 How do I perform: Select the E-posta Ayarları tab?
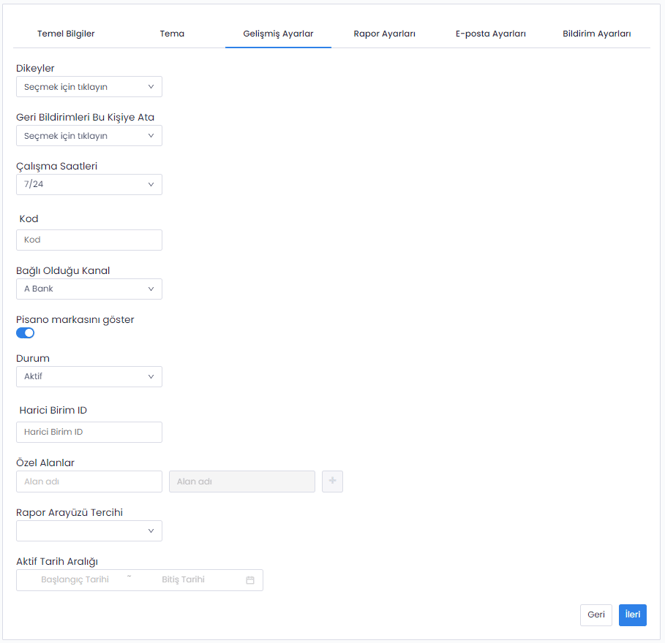490,34
